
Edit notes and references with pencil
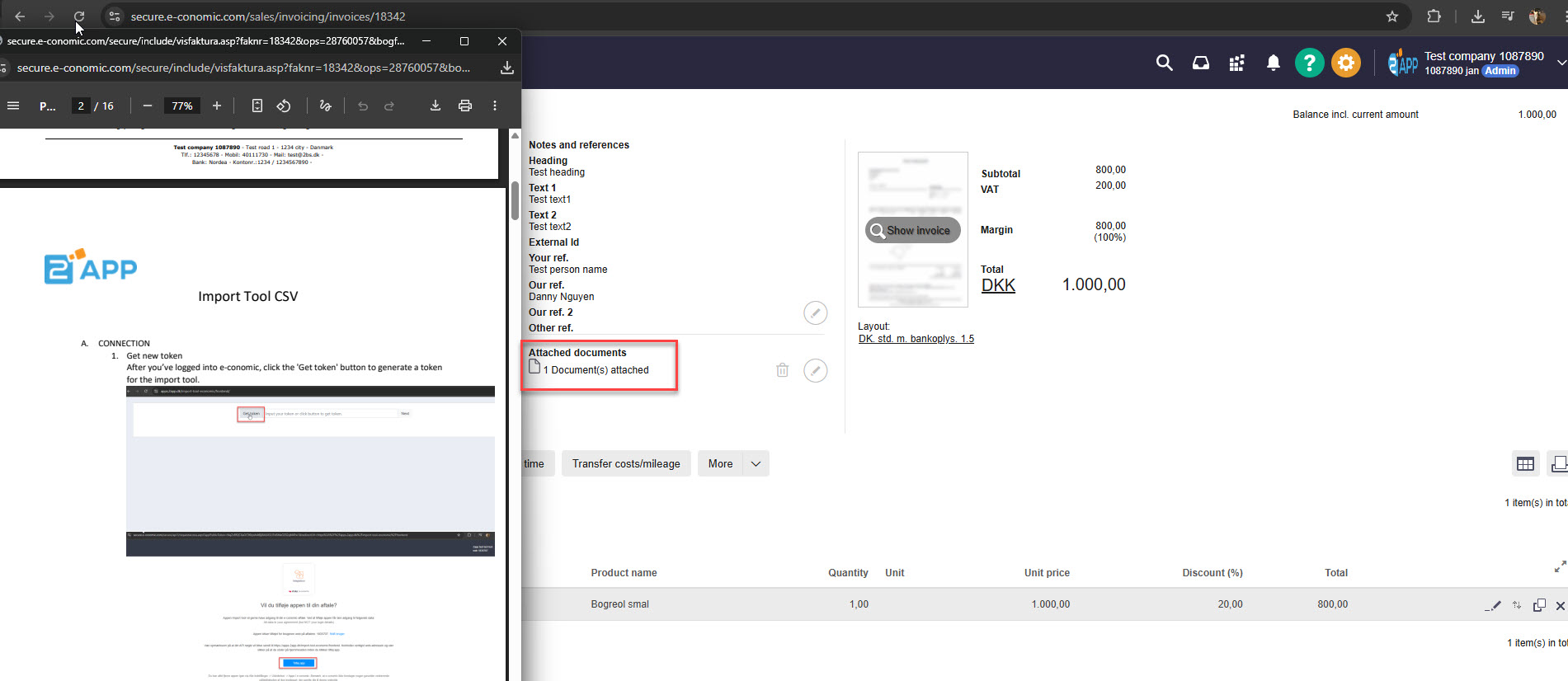tap(815, 312)
